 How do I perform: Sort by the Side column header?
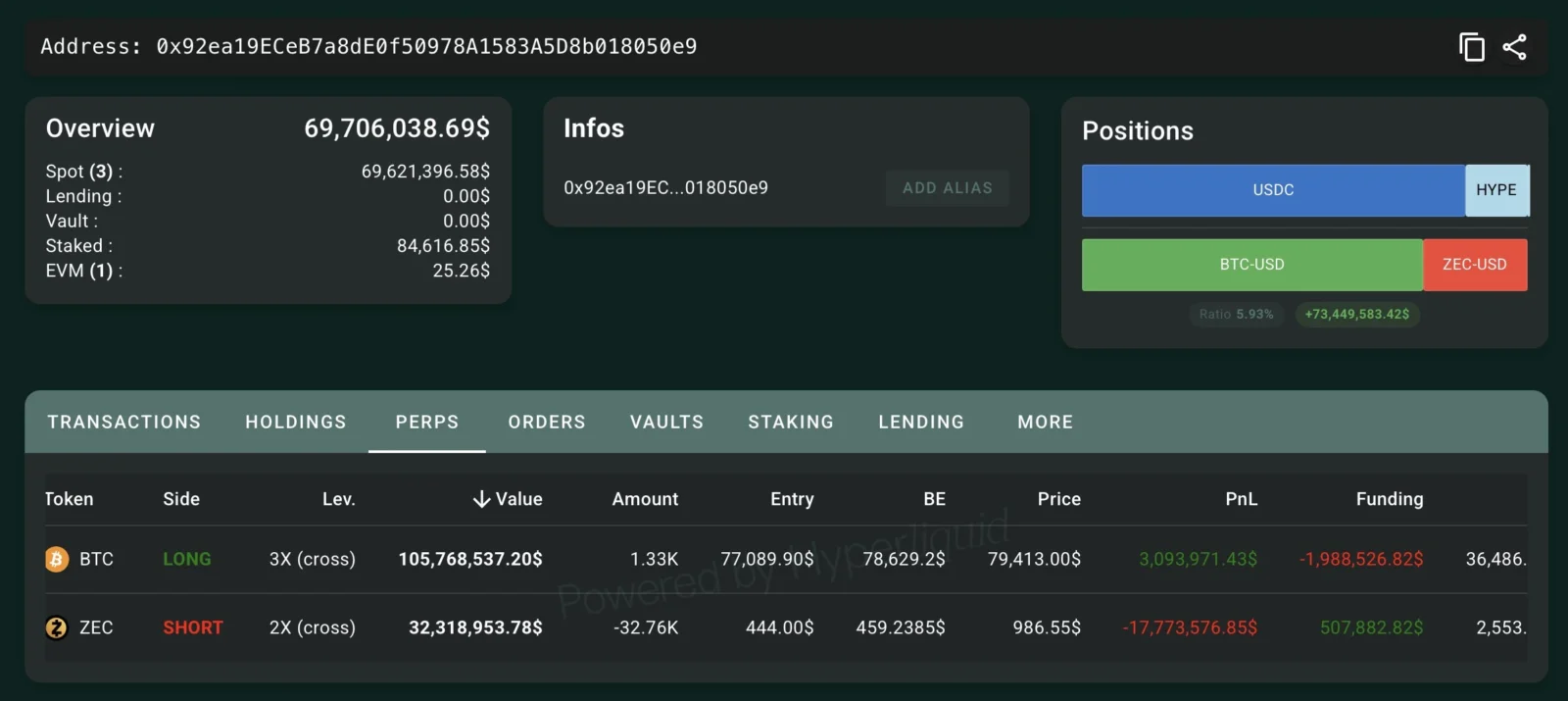coord(181,499)
